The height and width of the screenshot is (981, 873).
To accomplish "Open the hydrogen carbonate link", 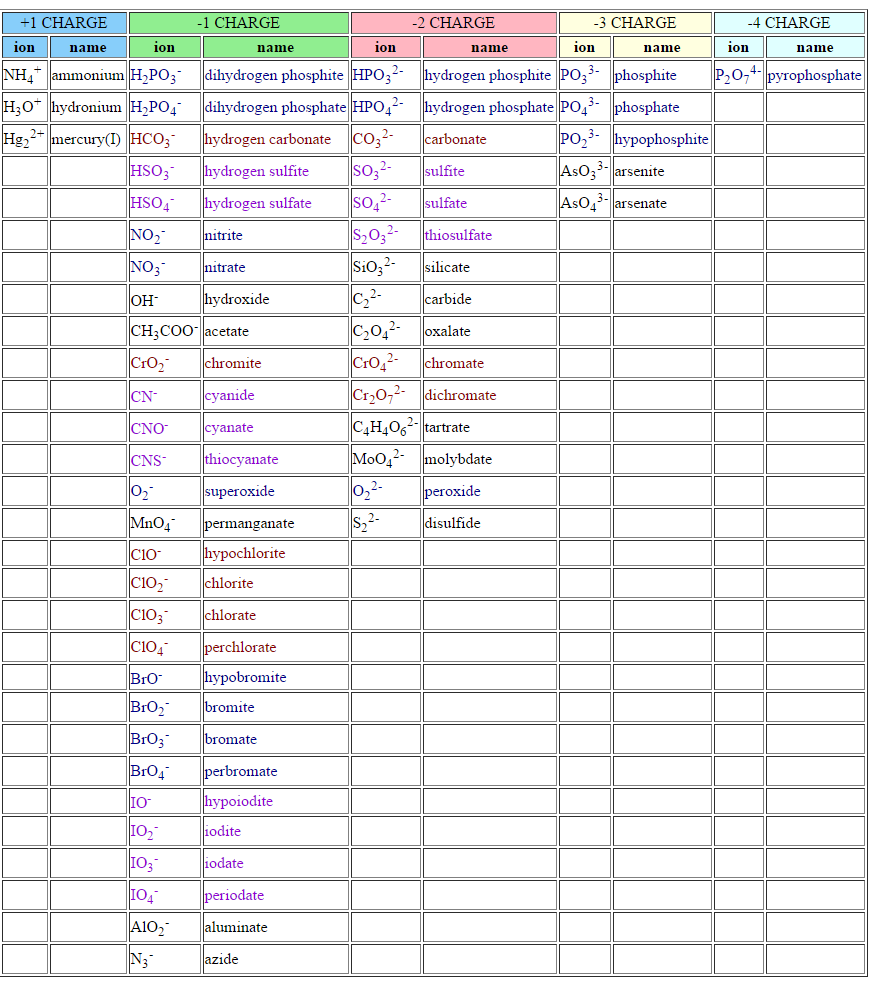I will pyautogui.click(x=267, y=139).
